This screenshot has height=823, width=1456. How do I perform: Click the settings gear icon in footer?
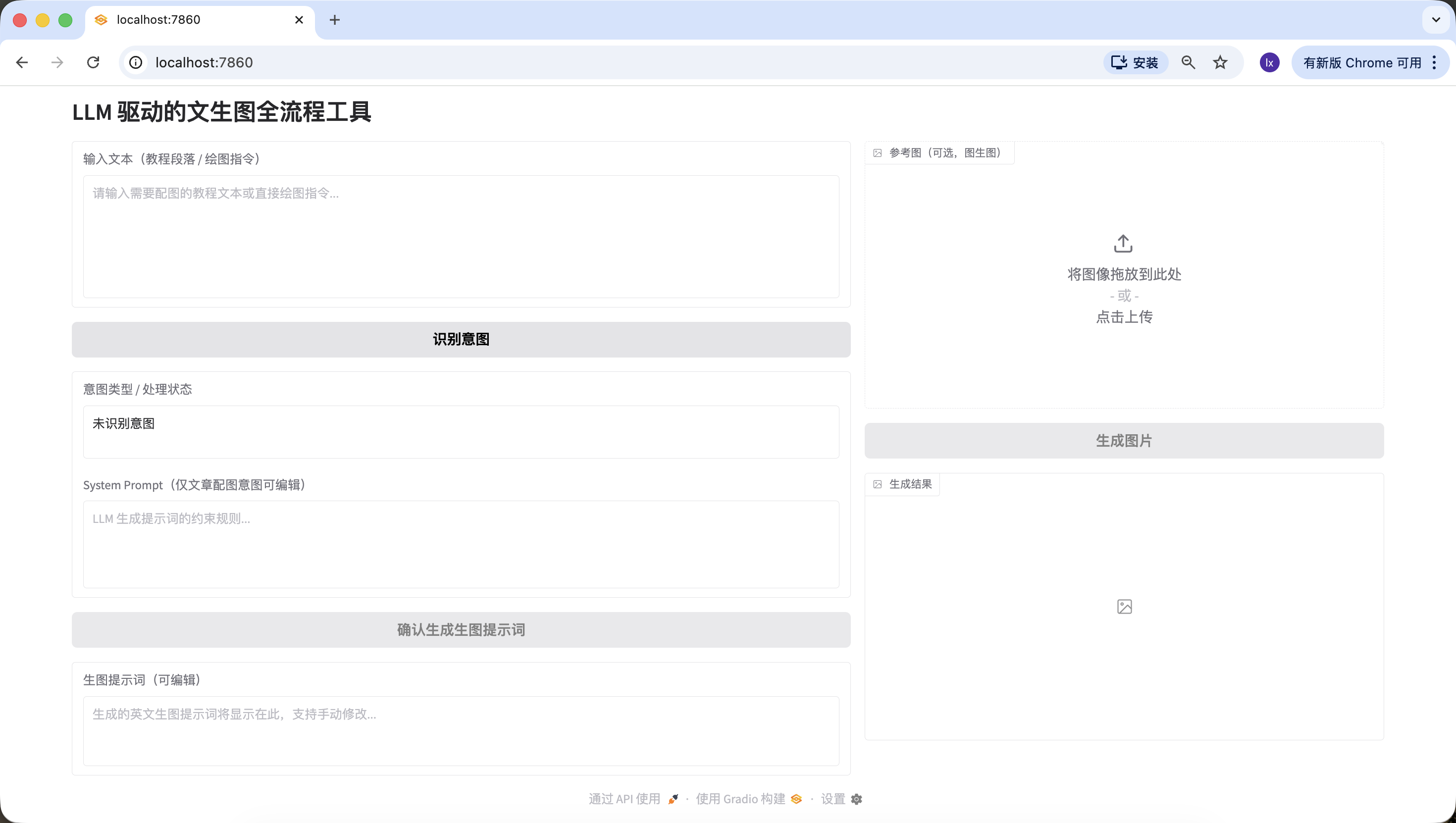click(856, 799)
